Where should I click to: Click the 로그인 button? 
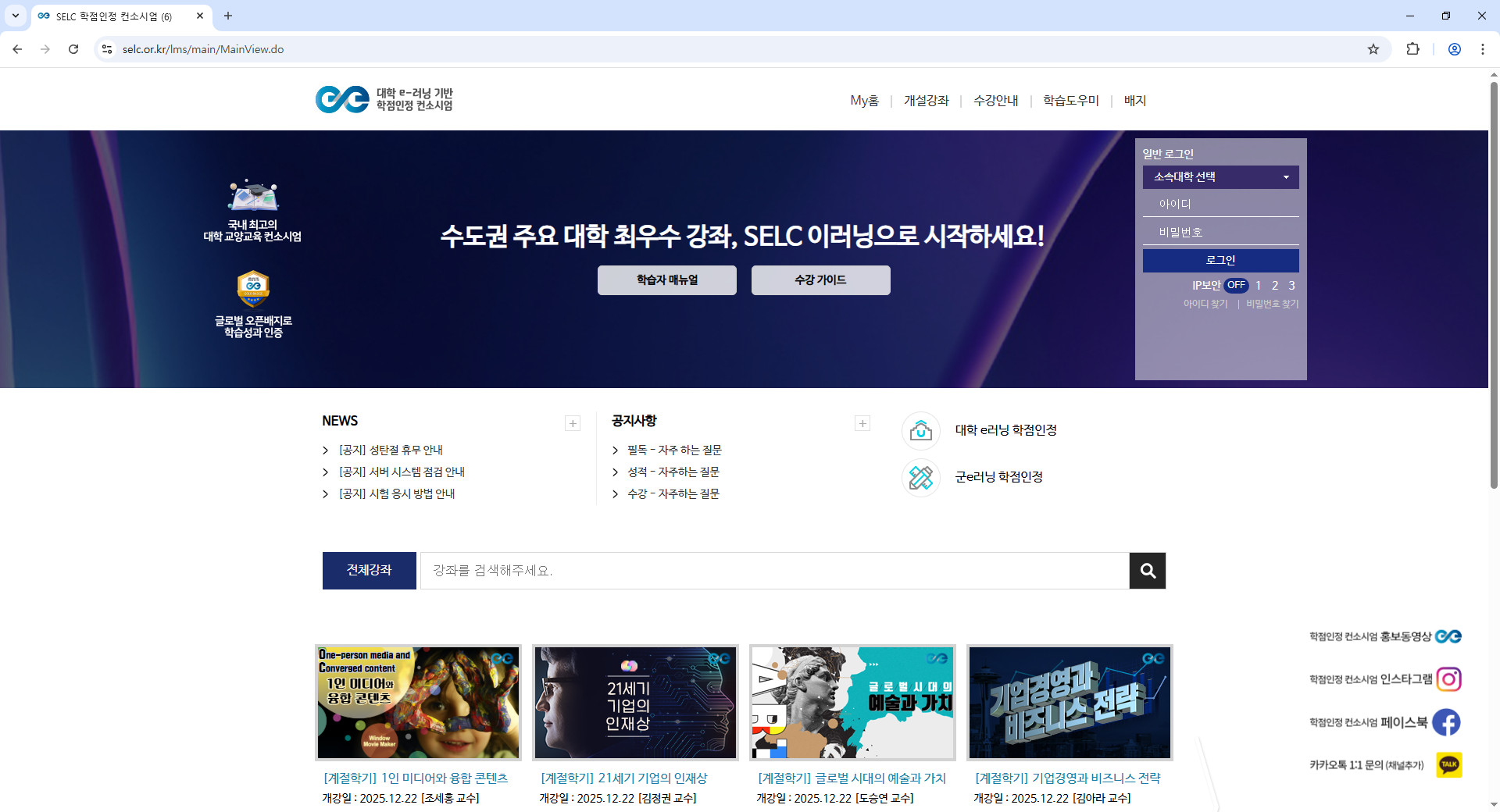(1221, 261)
